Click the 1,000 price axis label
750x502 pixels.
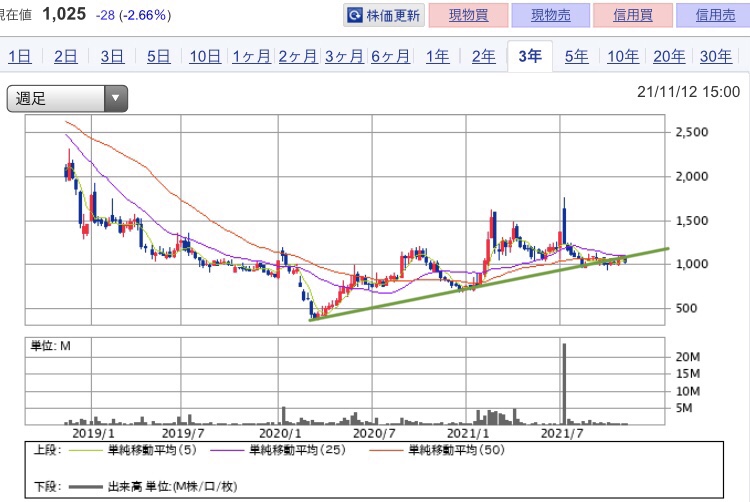(x=692, y=264)
